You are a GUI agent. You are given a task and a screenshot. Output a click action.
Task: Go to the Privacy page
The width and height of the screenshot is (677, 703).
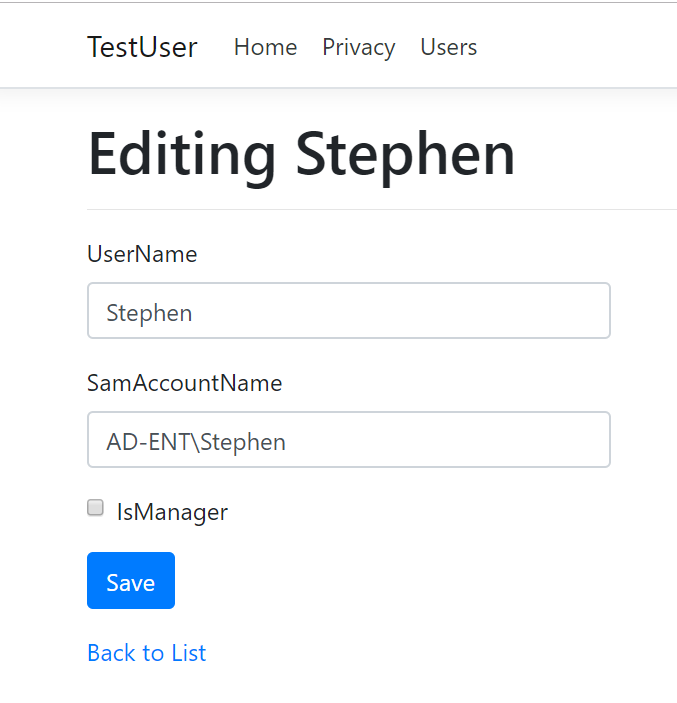[359, 48]
